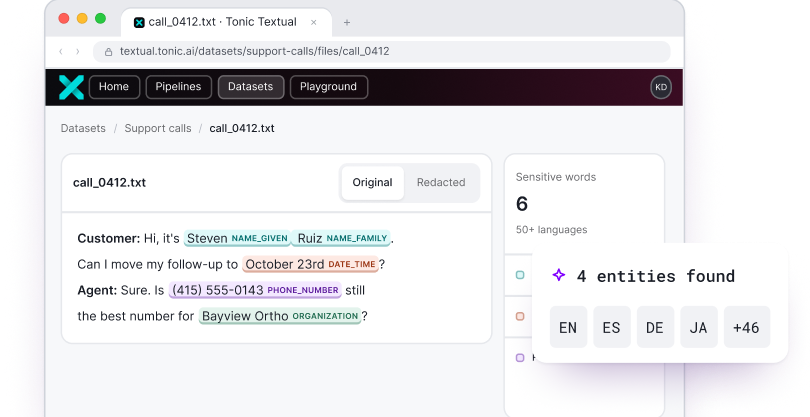Click the address bar URL field

(x=382, y=52)
